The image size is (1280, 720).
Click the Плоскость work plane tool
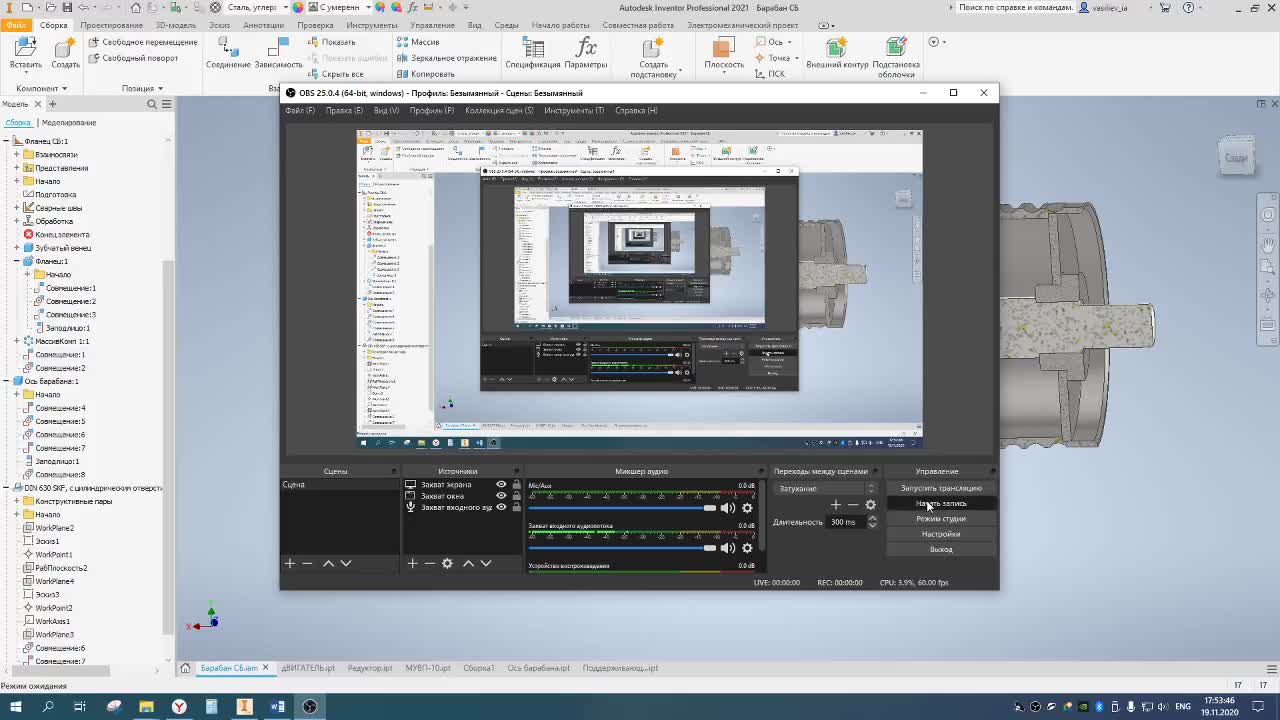pyautogui.click(x=723, y=54)
